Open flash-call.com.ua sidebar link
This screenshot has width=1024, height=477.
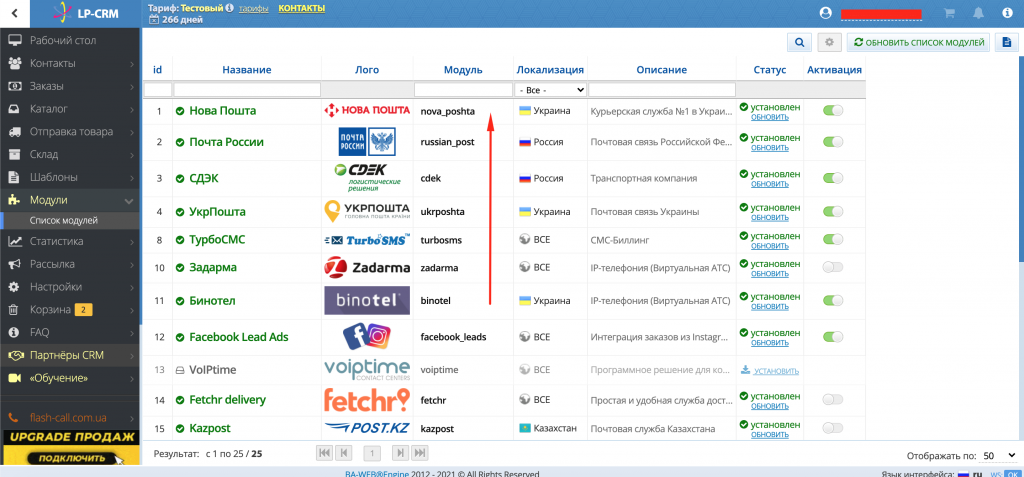click(x=68, y=418)
